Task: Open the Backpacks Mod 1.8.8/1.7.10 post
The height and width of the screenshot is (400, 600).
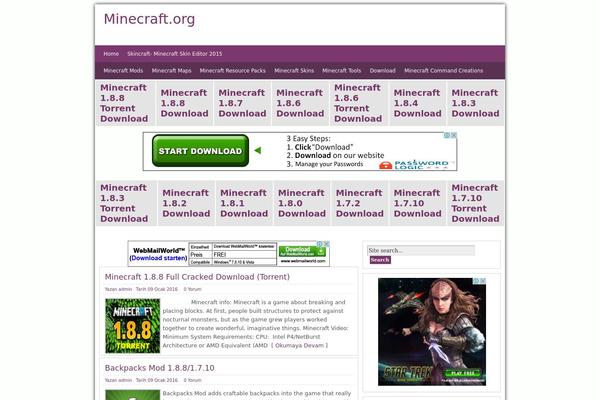Action: tap(160, 368)
